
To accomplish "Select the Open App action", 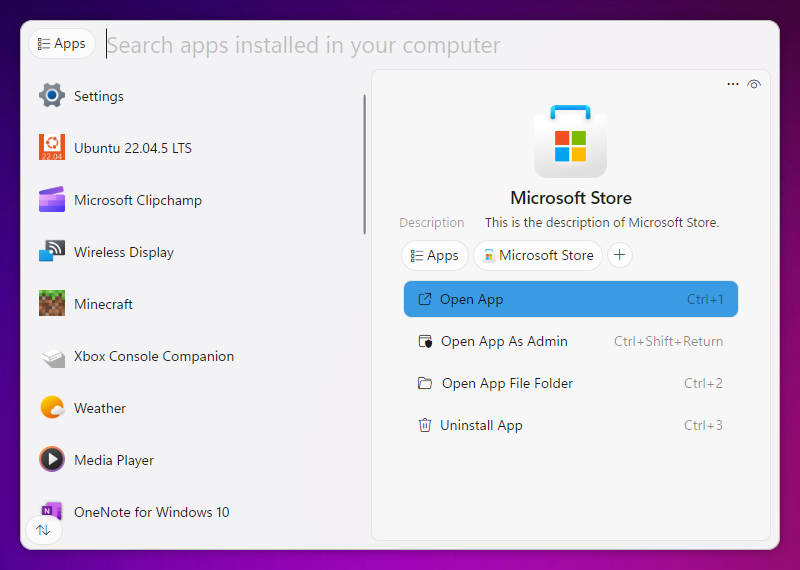I will point(570,299).
